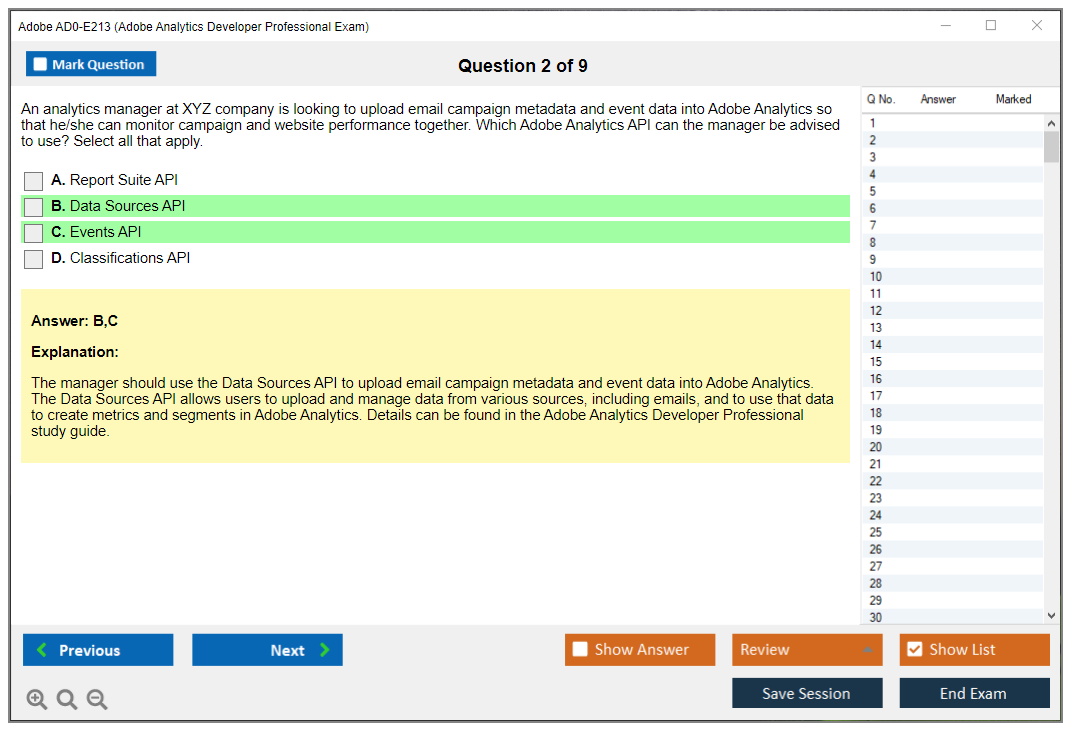Screen dimensions: 1075x735
Task: Toggle the Show Answer checkbox
Action: [x=581, y=650]
